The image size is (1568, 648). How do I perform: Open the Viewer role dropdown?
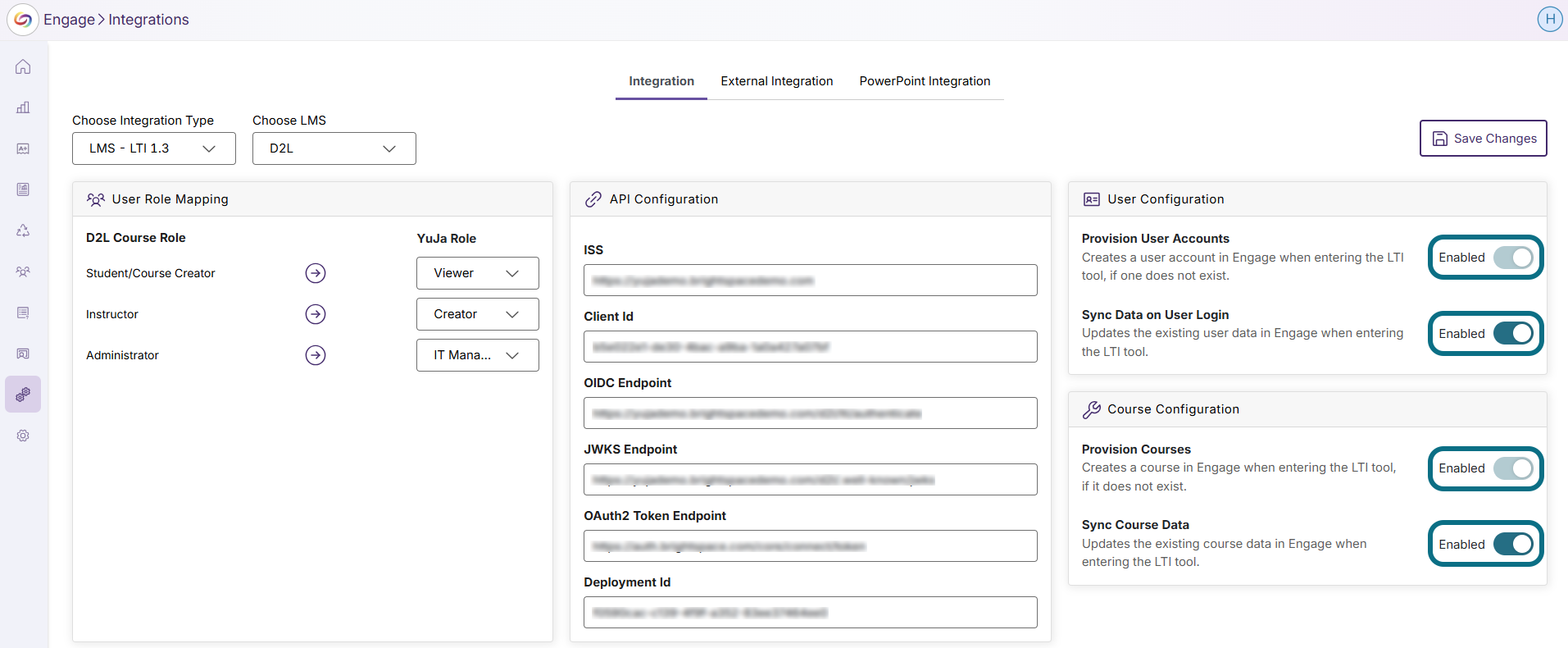478,273
